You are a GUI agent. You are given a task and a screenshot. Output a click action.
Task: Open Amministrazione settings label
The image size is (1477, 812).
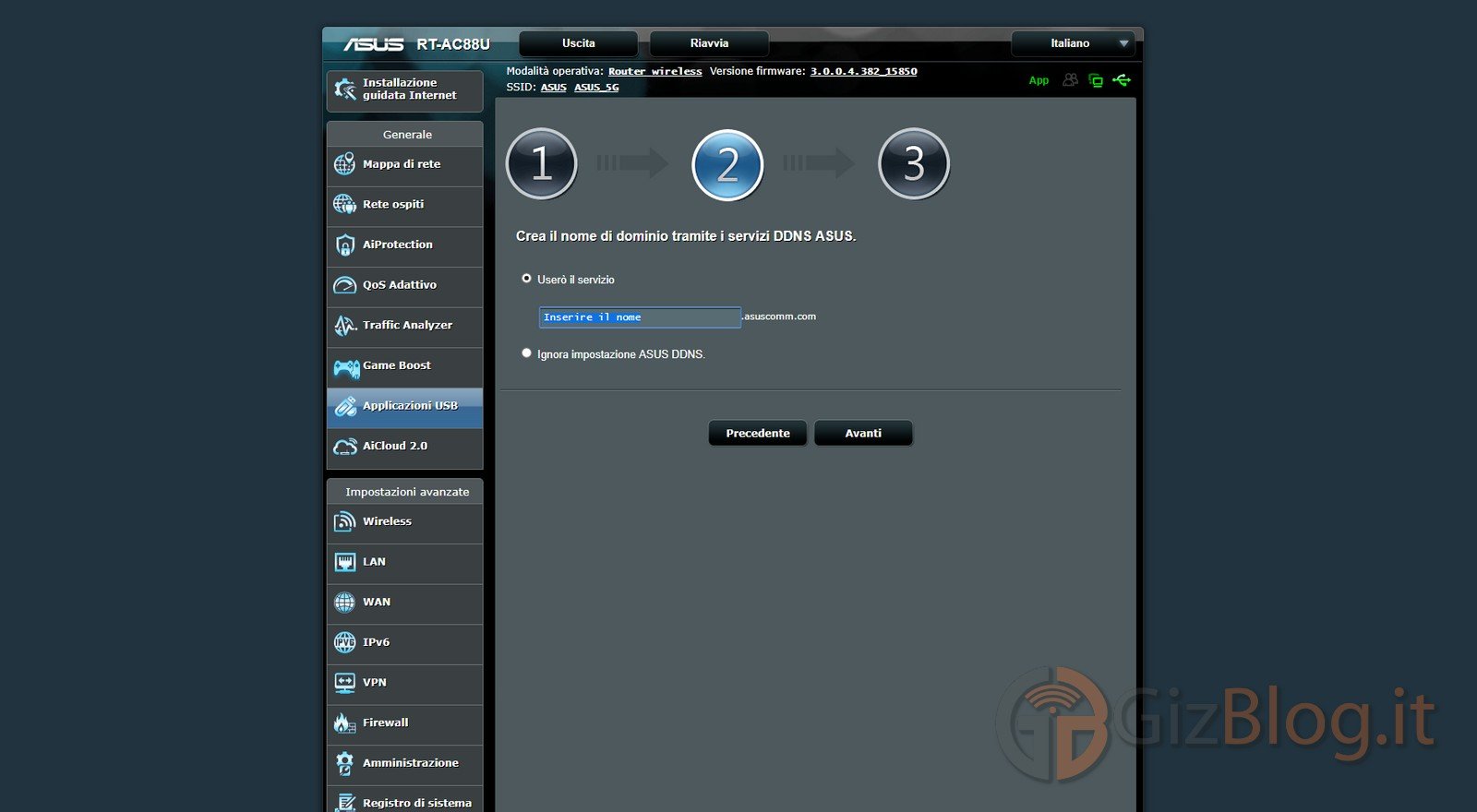pos(410,763)
